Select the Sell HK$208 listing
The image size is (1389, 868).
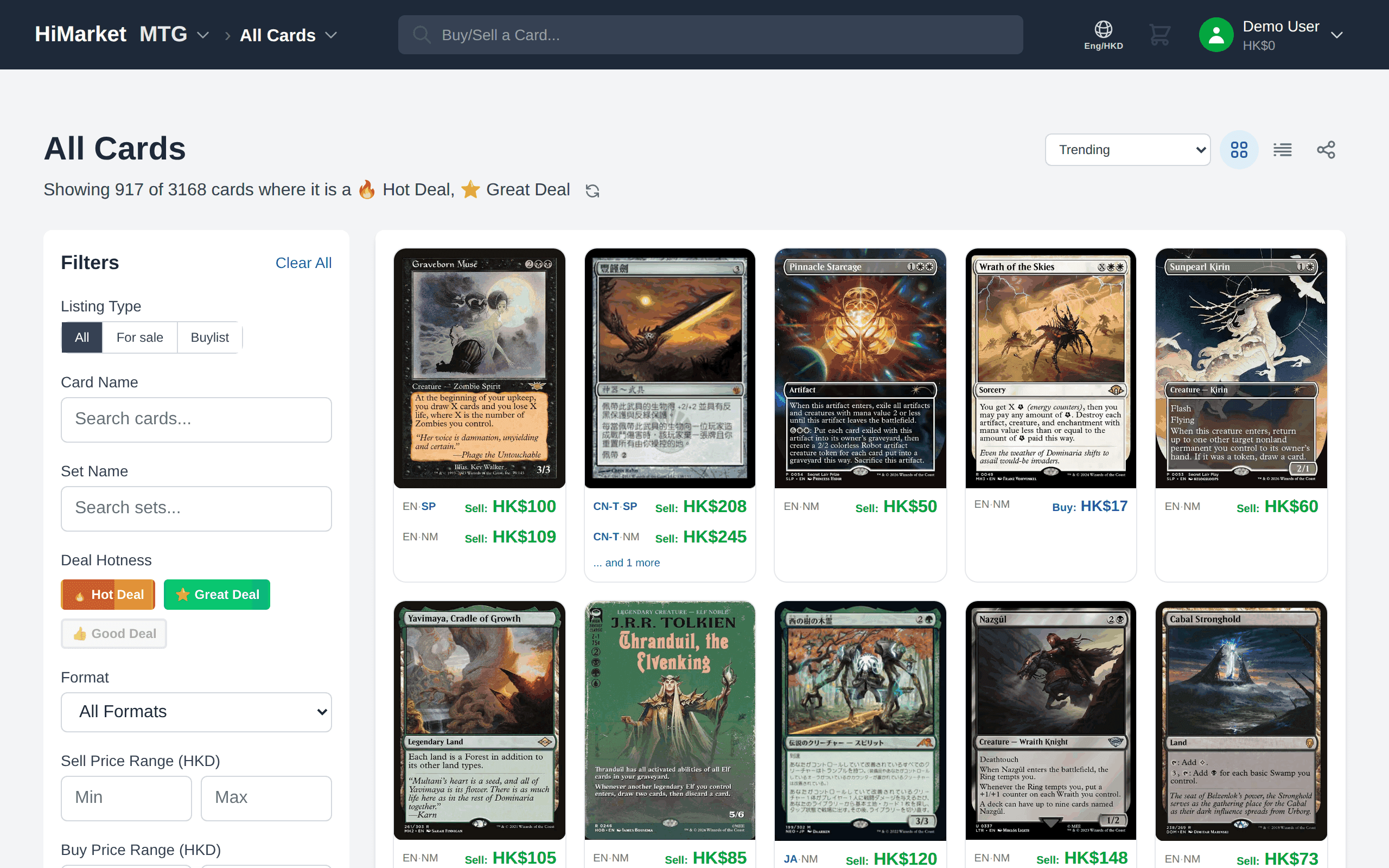click(x=670, y=507)
